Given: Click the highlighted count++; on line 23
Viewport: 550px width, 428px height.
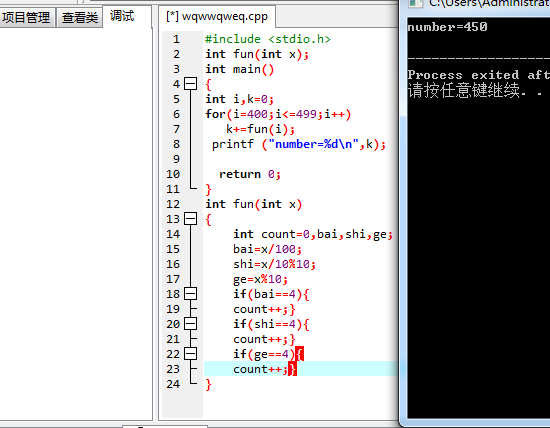Looking at the screenshot, I should point(265,369).
